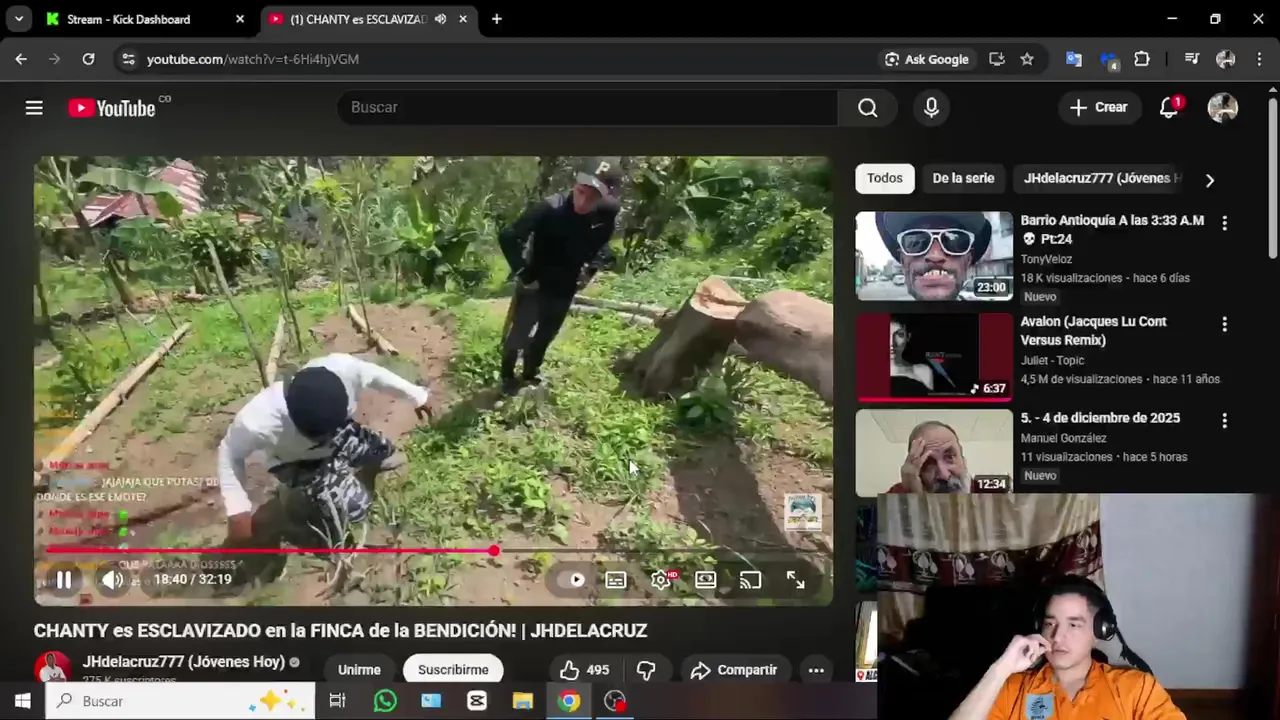Open the tab search dropdown arrow
This screenshot has width=1280, height=720.
coord(19,19)
